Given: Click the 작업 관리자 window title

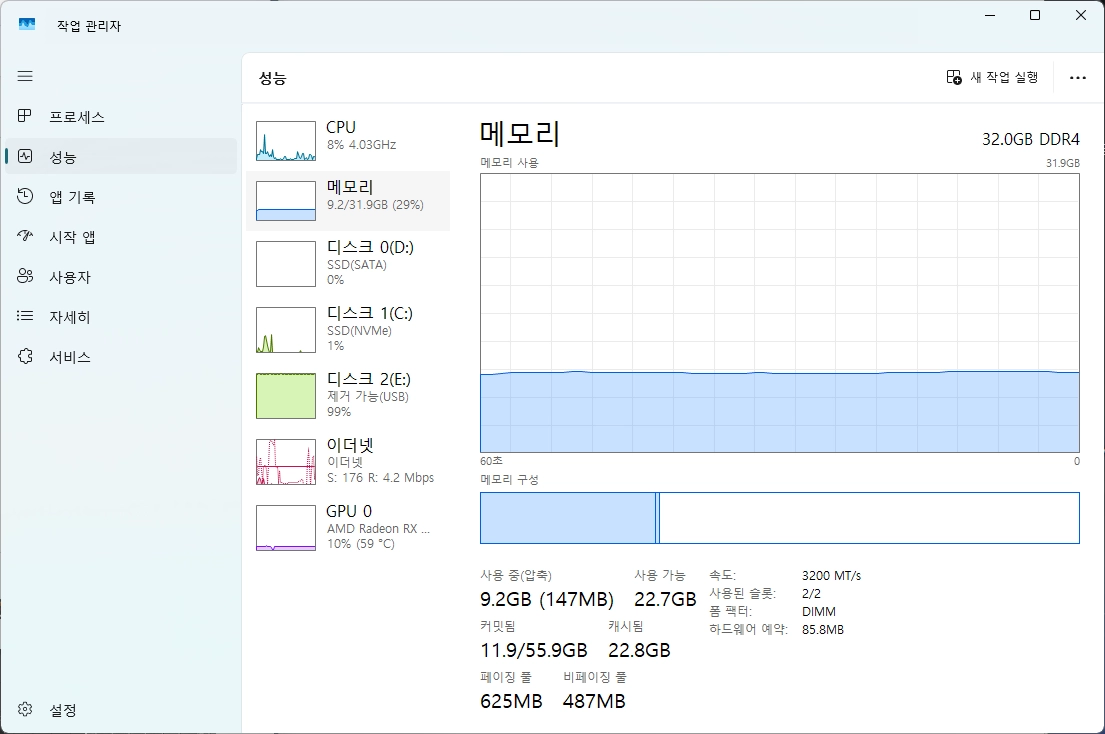Looking at the screenshot, I should pos(89,26).
